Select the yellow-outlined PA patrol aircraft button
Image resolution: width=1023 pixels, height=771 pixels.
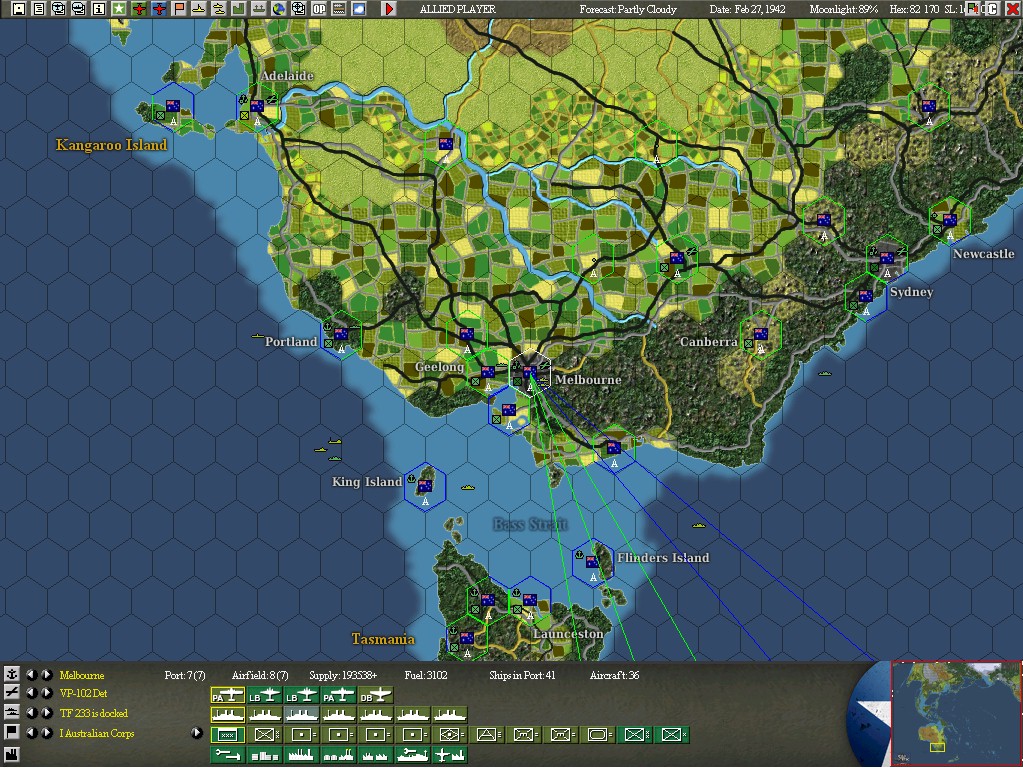[x=228, y=695]
